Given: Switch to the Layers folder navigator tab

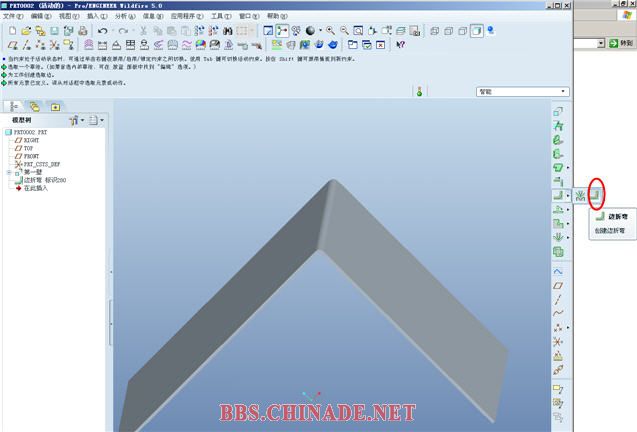Looking at the screenshot, I should 35,106.
